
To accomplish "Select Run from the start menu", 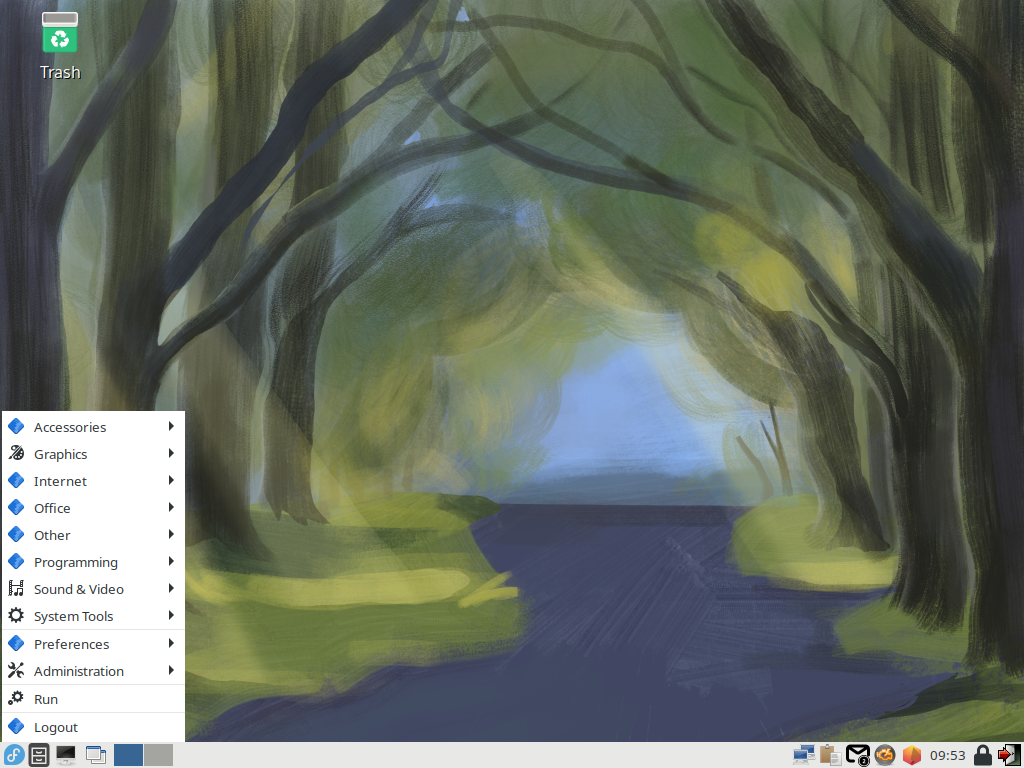I will [93, 699].
